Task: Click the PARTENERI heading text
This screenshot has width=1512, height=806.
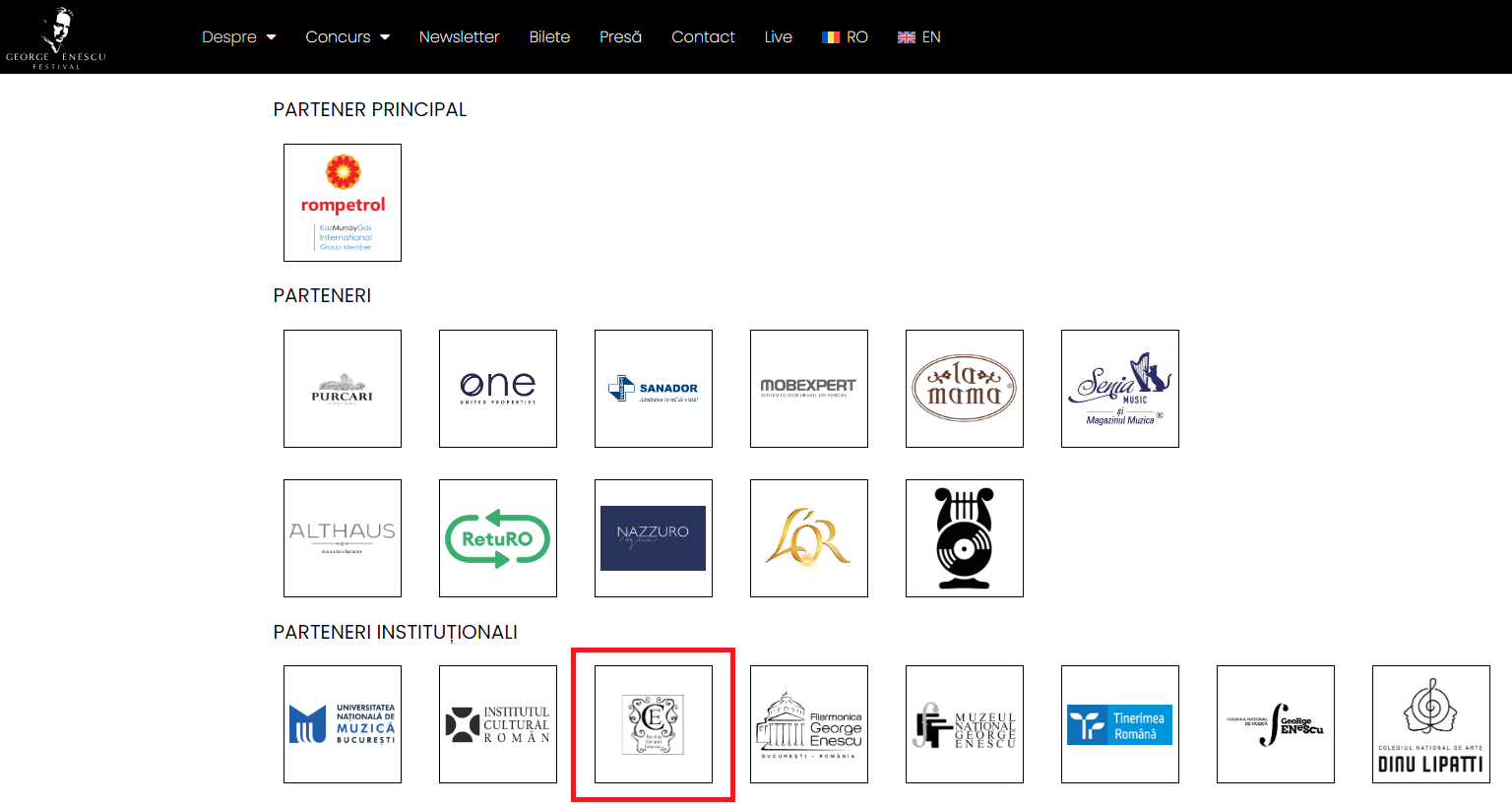Action: 322,296
